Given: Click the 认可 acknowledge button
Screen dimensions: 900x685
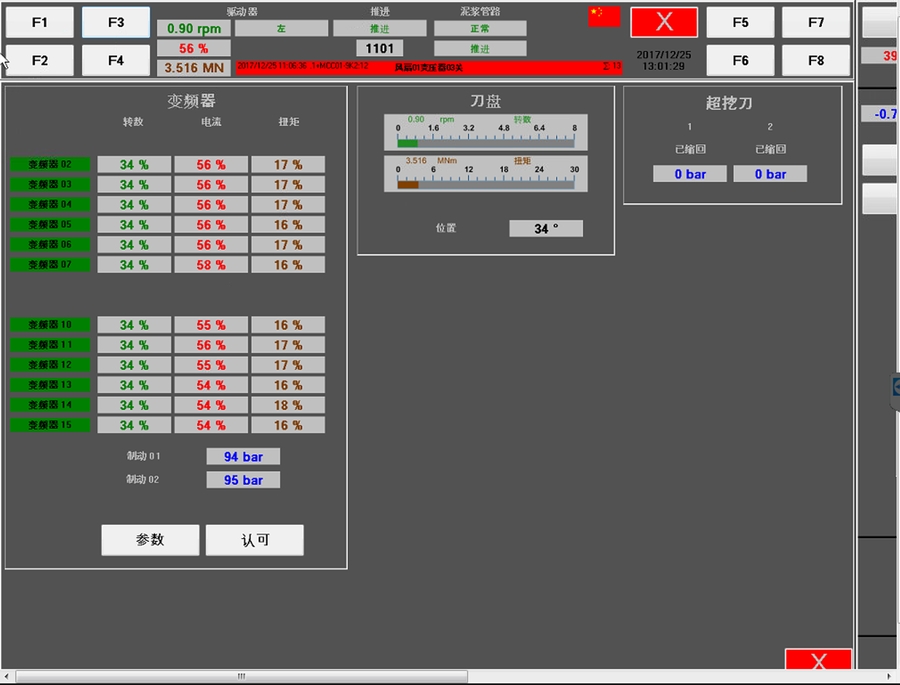Looking at the screenshot, I should (255, 540).
